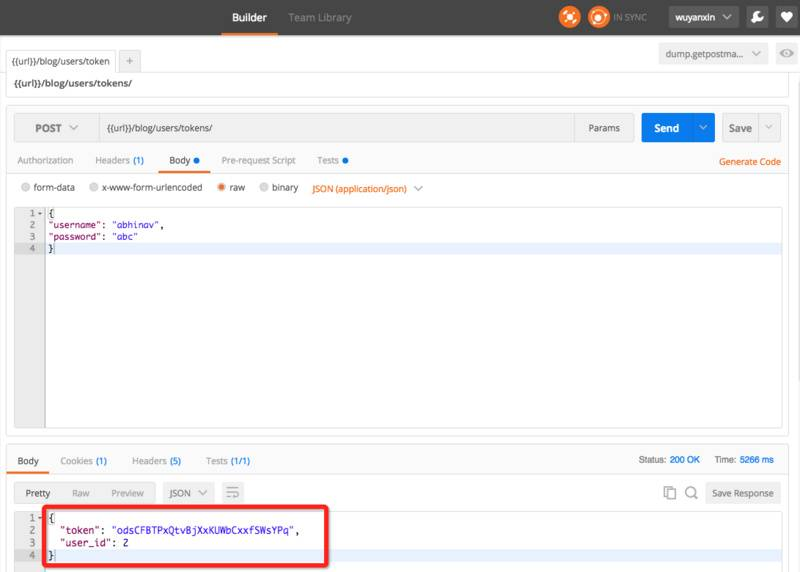Open the request Headers (1) tab
The width and height of the screenshot is (800, 572).
119,160
